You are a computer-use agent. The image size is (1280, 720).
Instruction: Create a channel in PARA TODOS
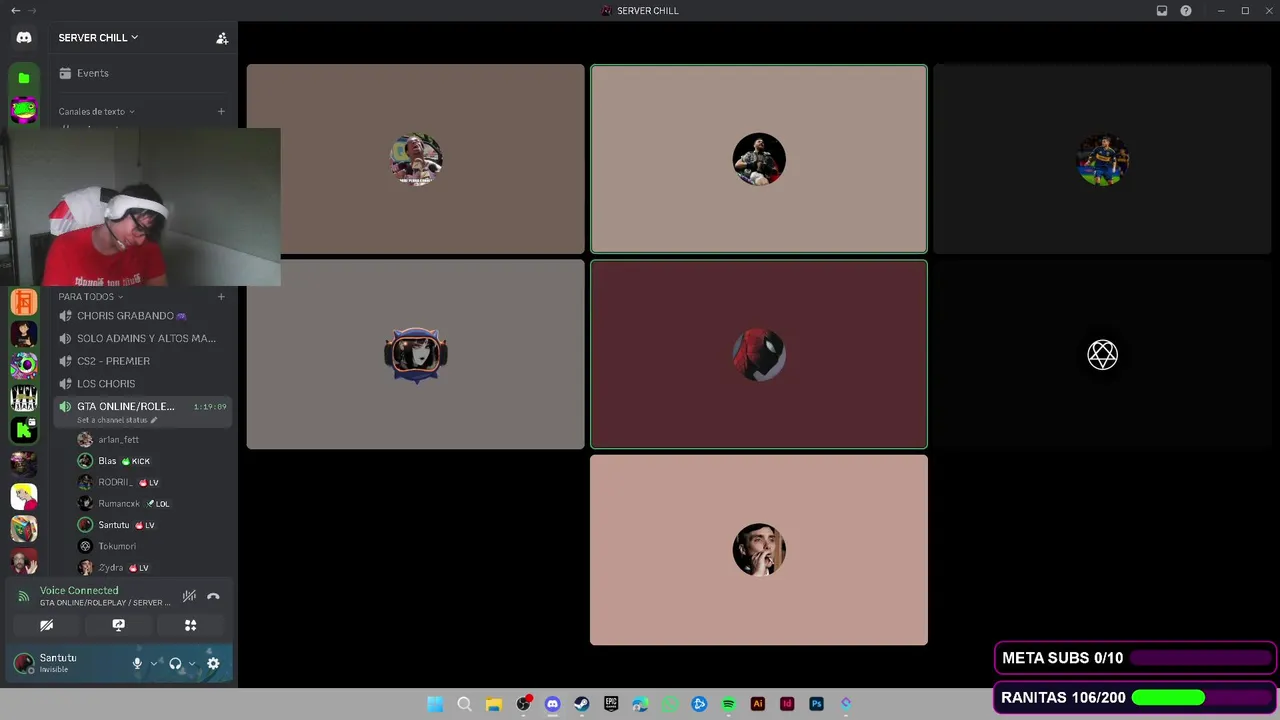pos(221,297)
